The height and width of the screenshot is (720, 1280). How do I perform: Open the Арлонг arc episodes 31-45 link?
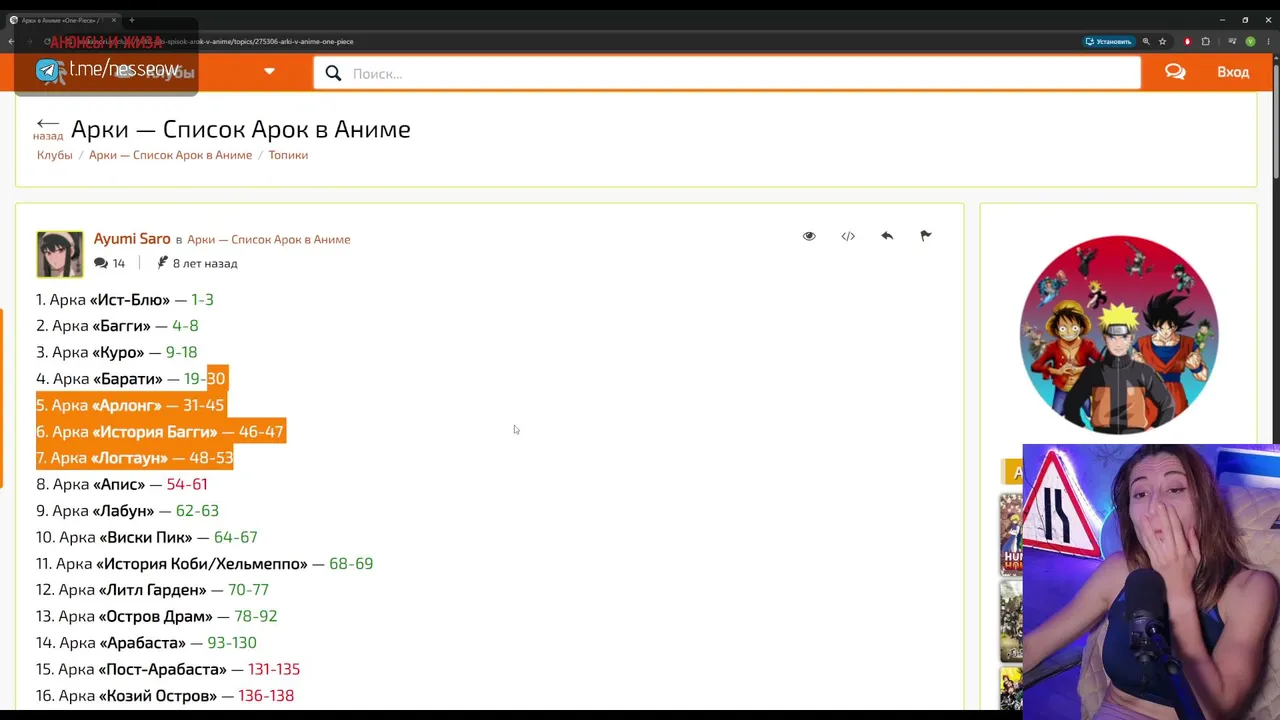pos(203,405)
